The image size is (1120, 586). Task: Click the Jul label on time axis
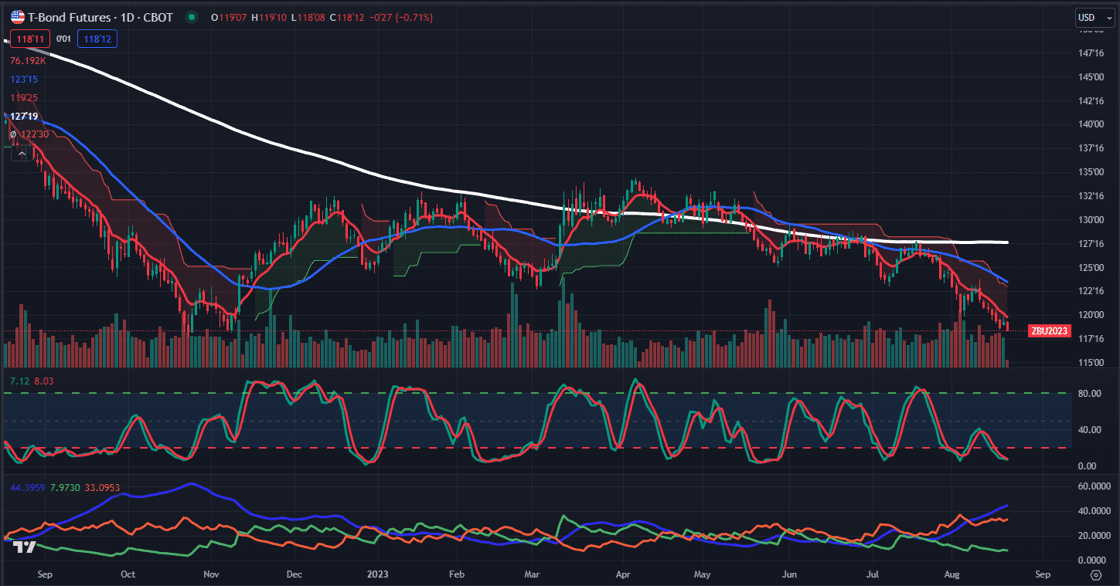tap(872, 575)
